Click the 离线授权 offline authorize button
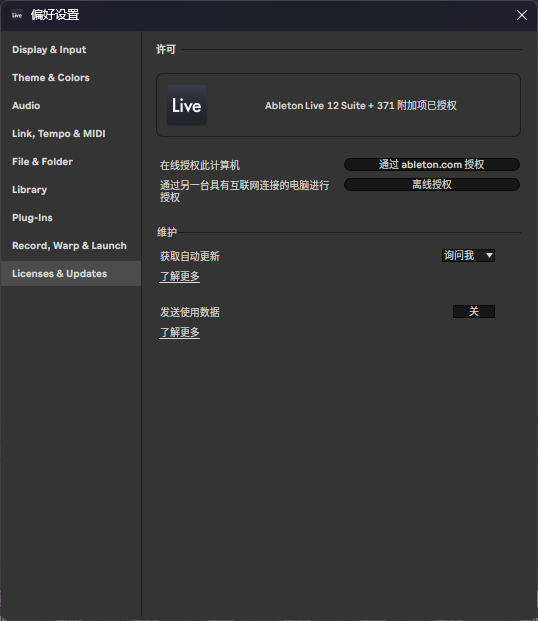The height and width of the screenshot is (621, 538). [x=431, y=185]
